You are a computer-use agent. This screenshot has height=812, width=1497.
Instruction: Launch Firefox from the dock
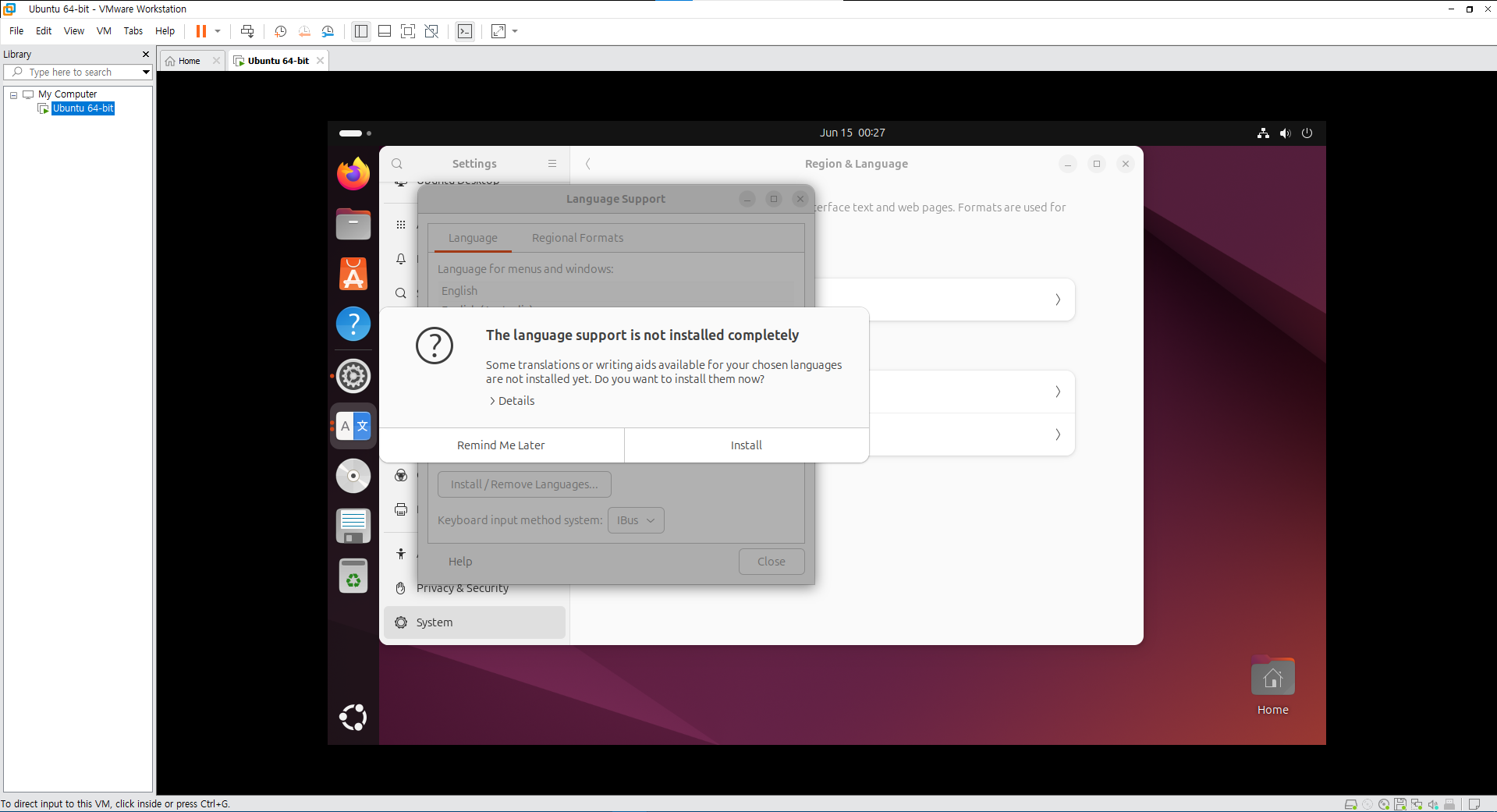pyautogui.click(x=353, y=173)
